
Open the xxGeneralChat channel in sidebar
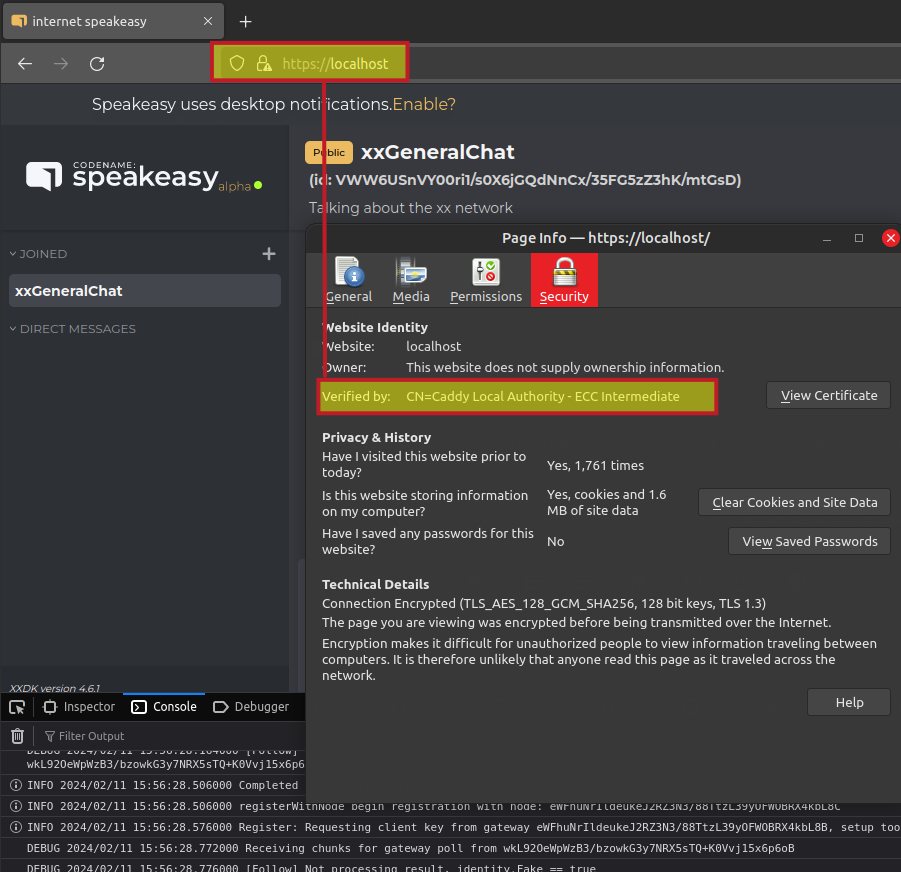pos(145,291)
